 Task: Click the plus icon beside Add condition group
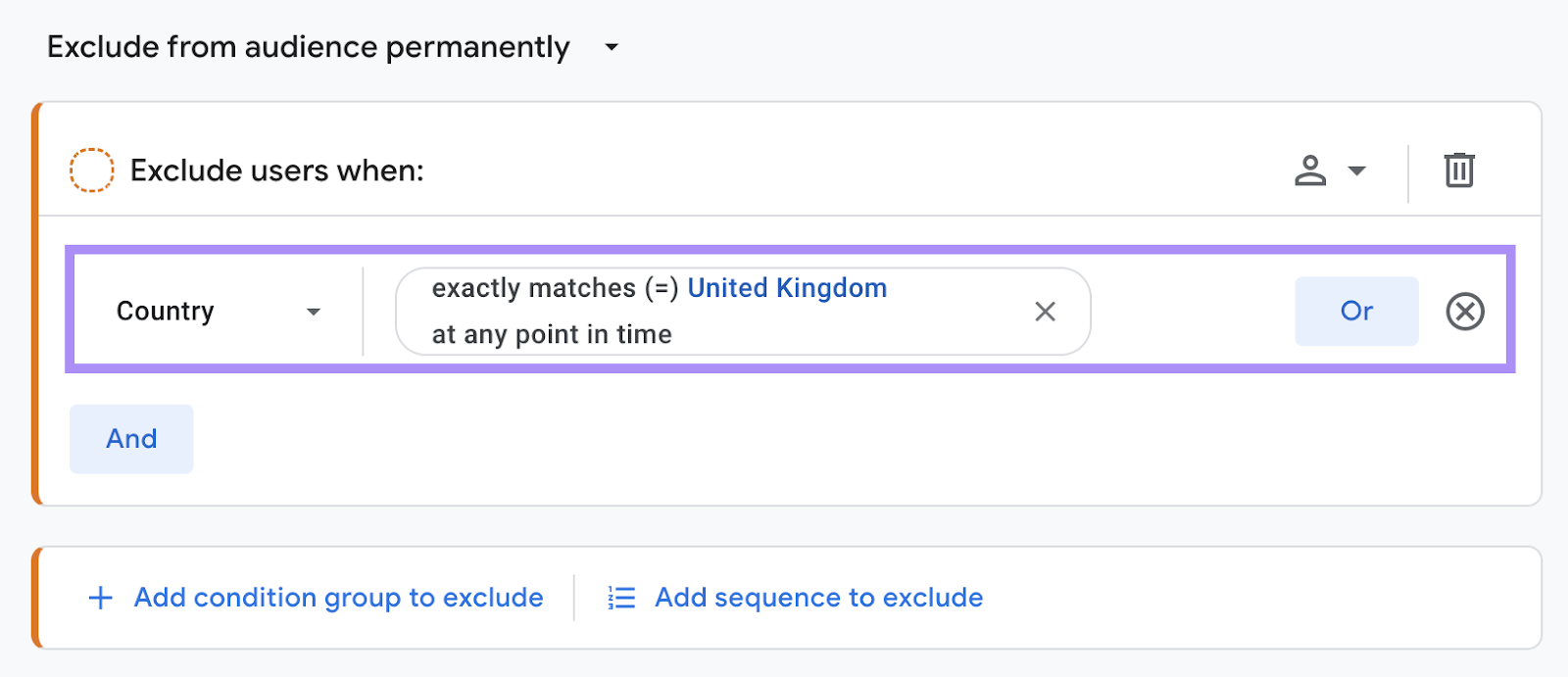pos(99,597)
